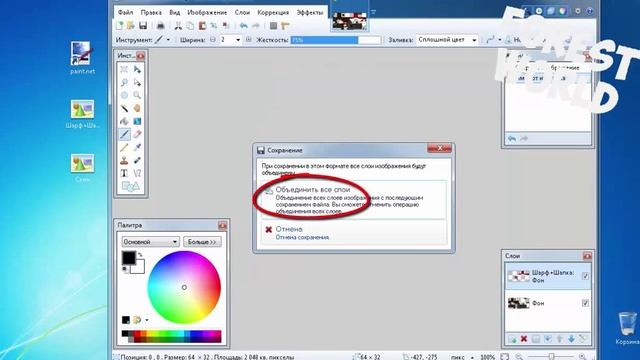Delete layer with red X icon

[x=524, y=339]
